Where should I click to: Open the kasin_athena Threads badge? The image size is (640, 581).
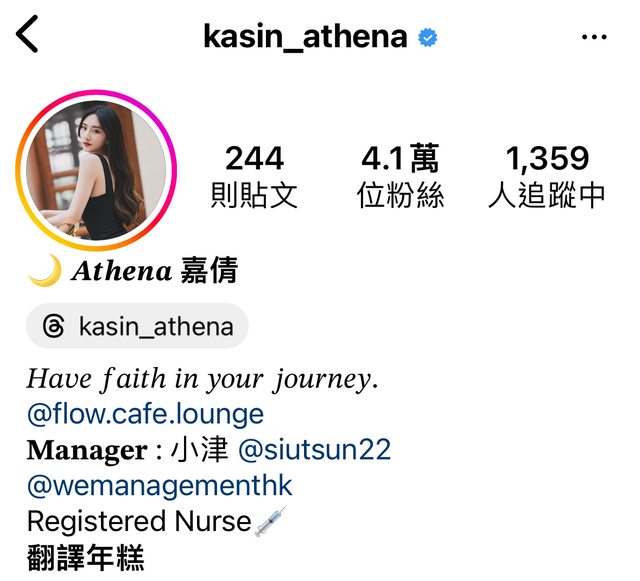tap(138, 326)
